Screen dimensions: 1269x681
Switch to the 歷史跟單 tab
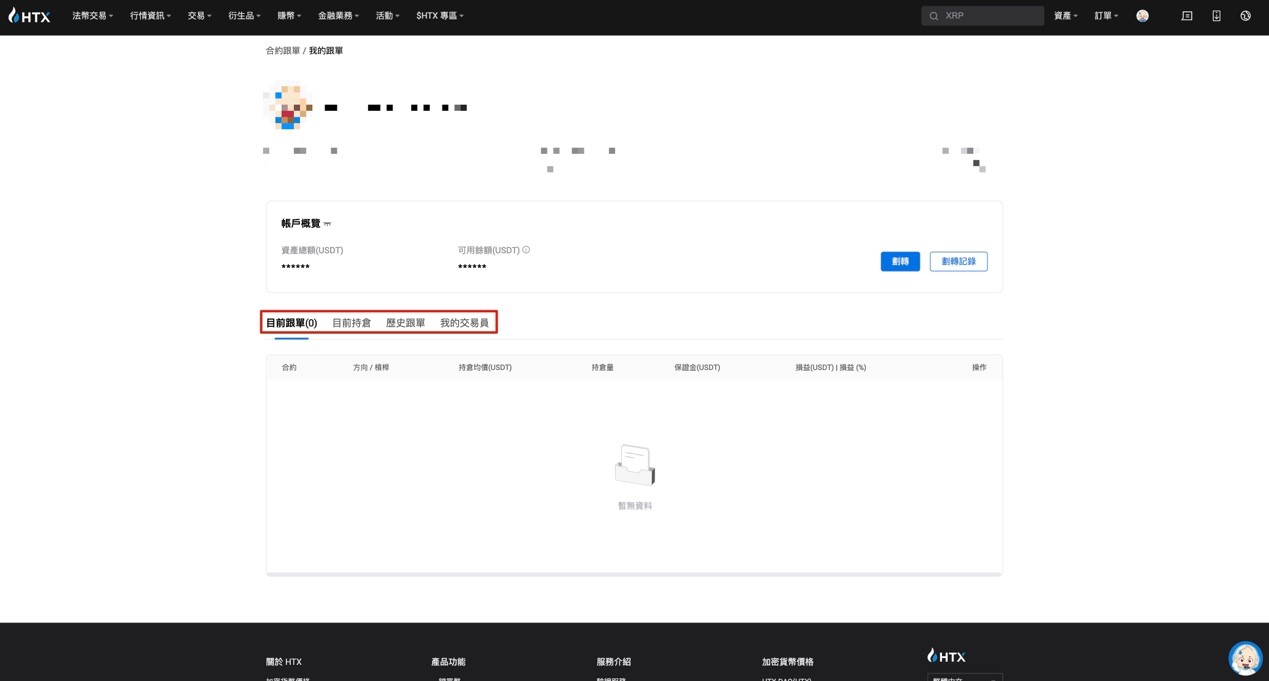point(405,323)
